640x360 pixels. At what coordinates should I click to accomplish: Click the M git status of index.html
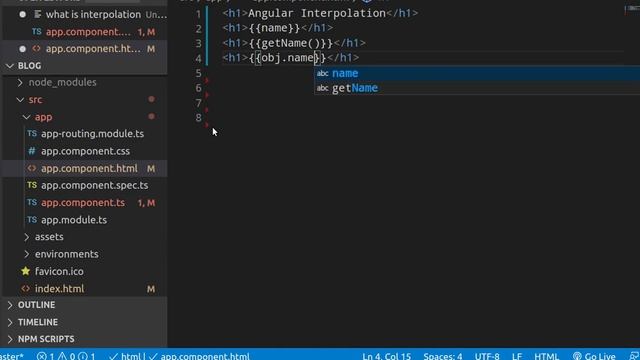(x=151, y=289)
